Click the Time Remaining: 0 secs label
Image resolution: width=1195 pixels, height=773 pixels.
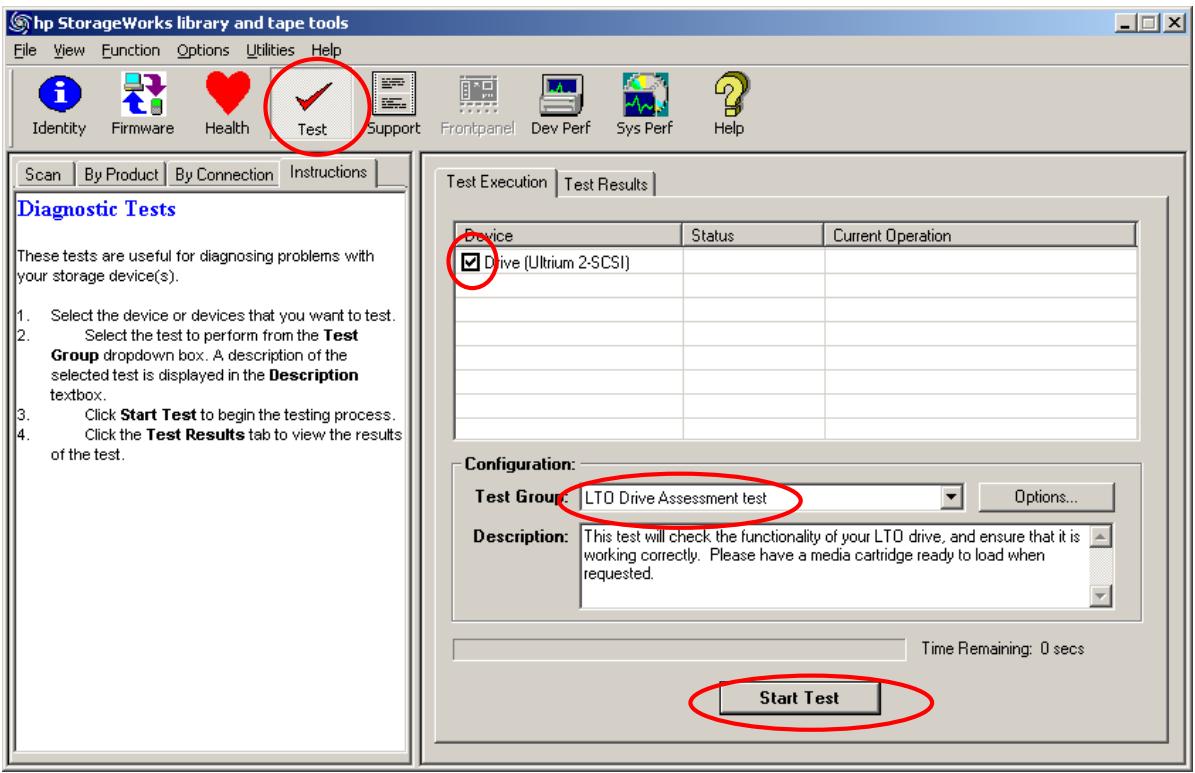pos(1002,649)
